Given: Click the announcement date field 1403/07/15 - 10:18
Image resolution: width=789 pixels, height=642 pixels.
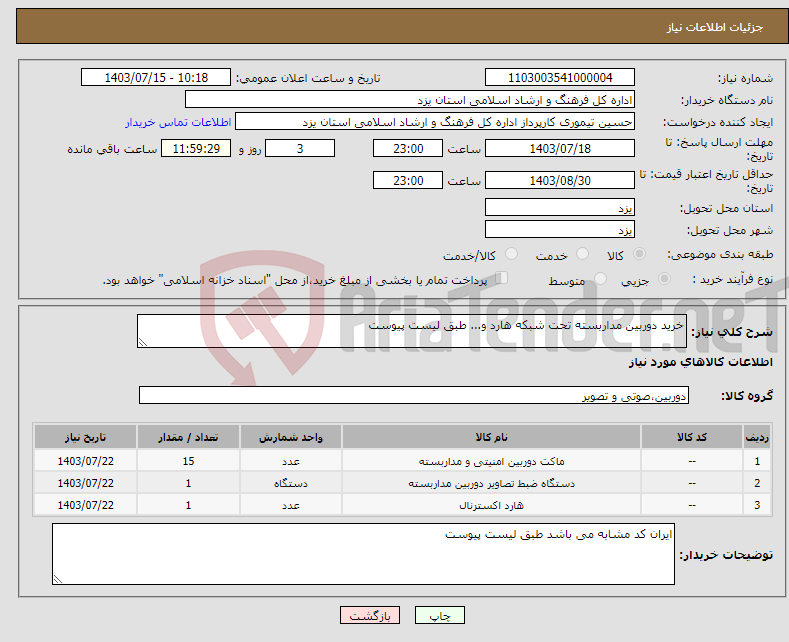Looking at the screenshot, I should click(156, 77).
